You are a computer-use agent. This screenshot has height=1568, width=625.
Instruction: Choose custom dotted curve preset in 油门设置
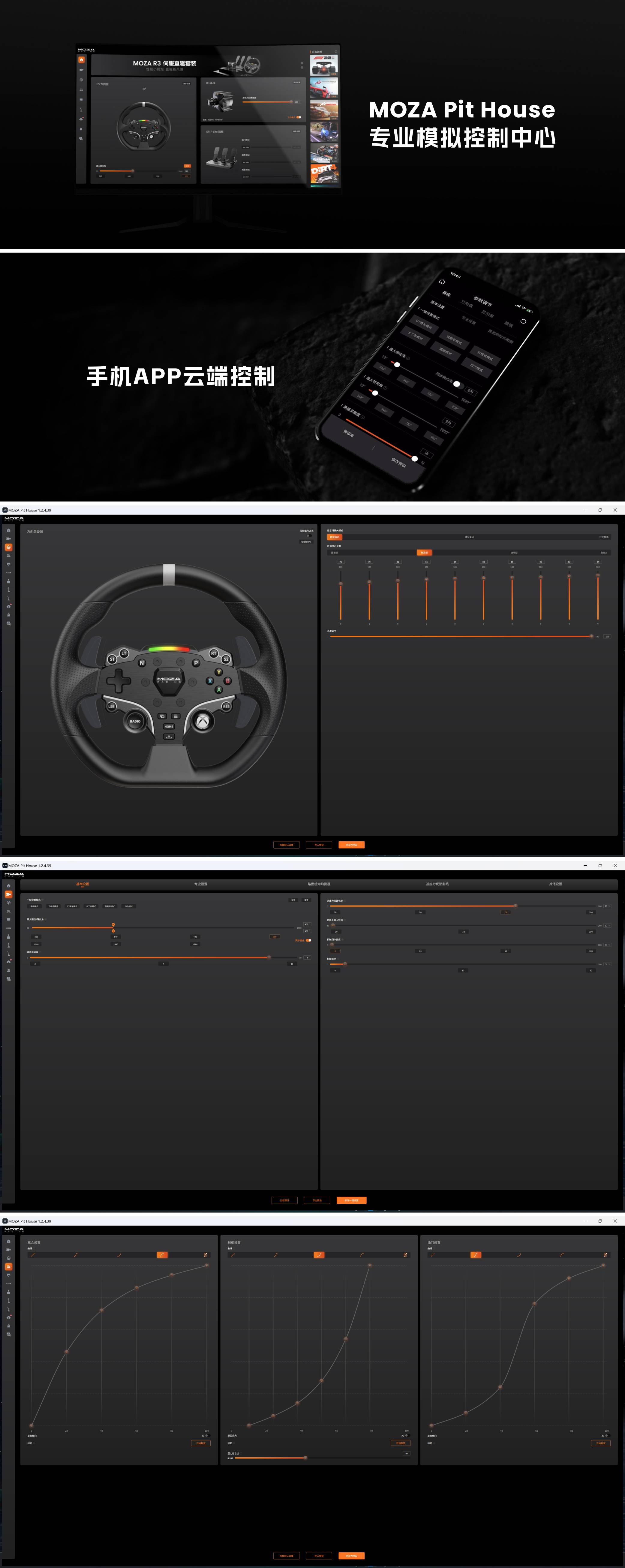pos(605,1255)
